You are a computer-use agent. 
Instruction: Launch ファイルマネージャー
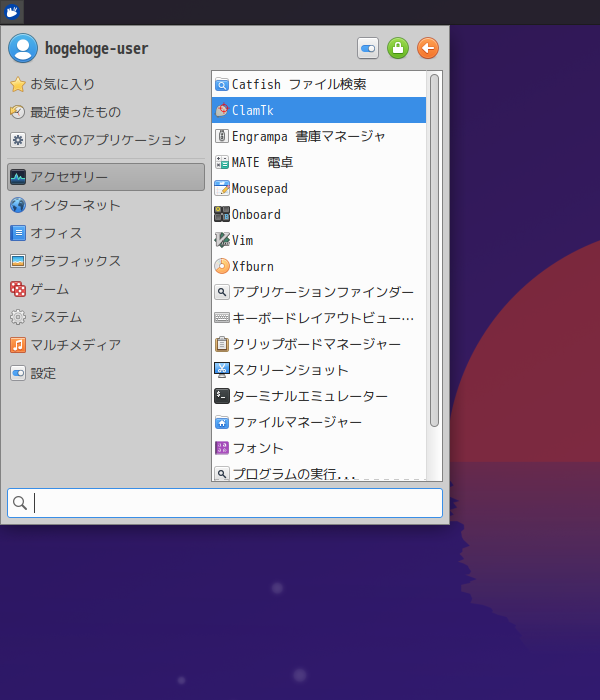tap(319, 422)
